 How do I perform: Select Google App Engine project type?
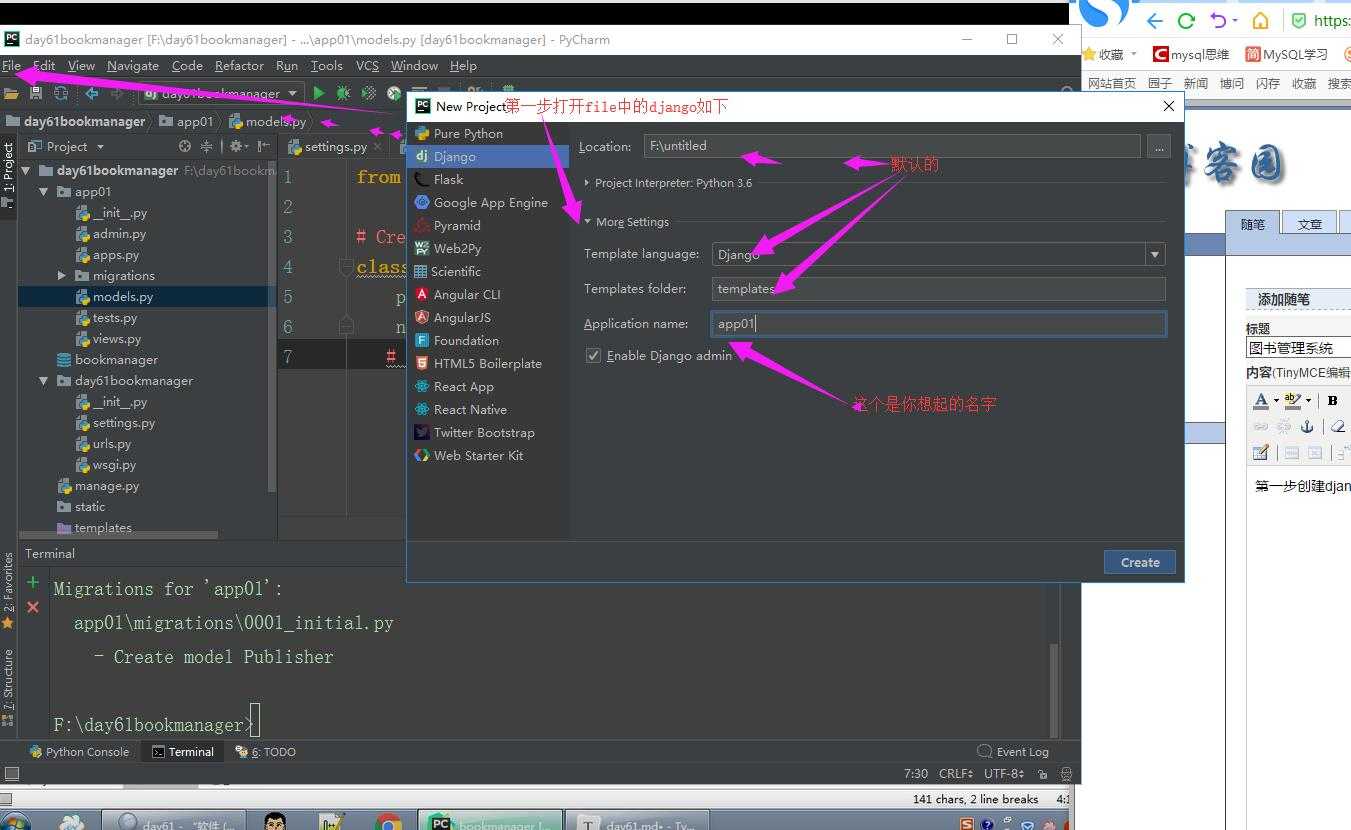point(490,202)
